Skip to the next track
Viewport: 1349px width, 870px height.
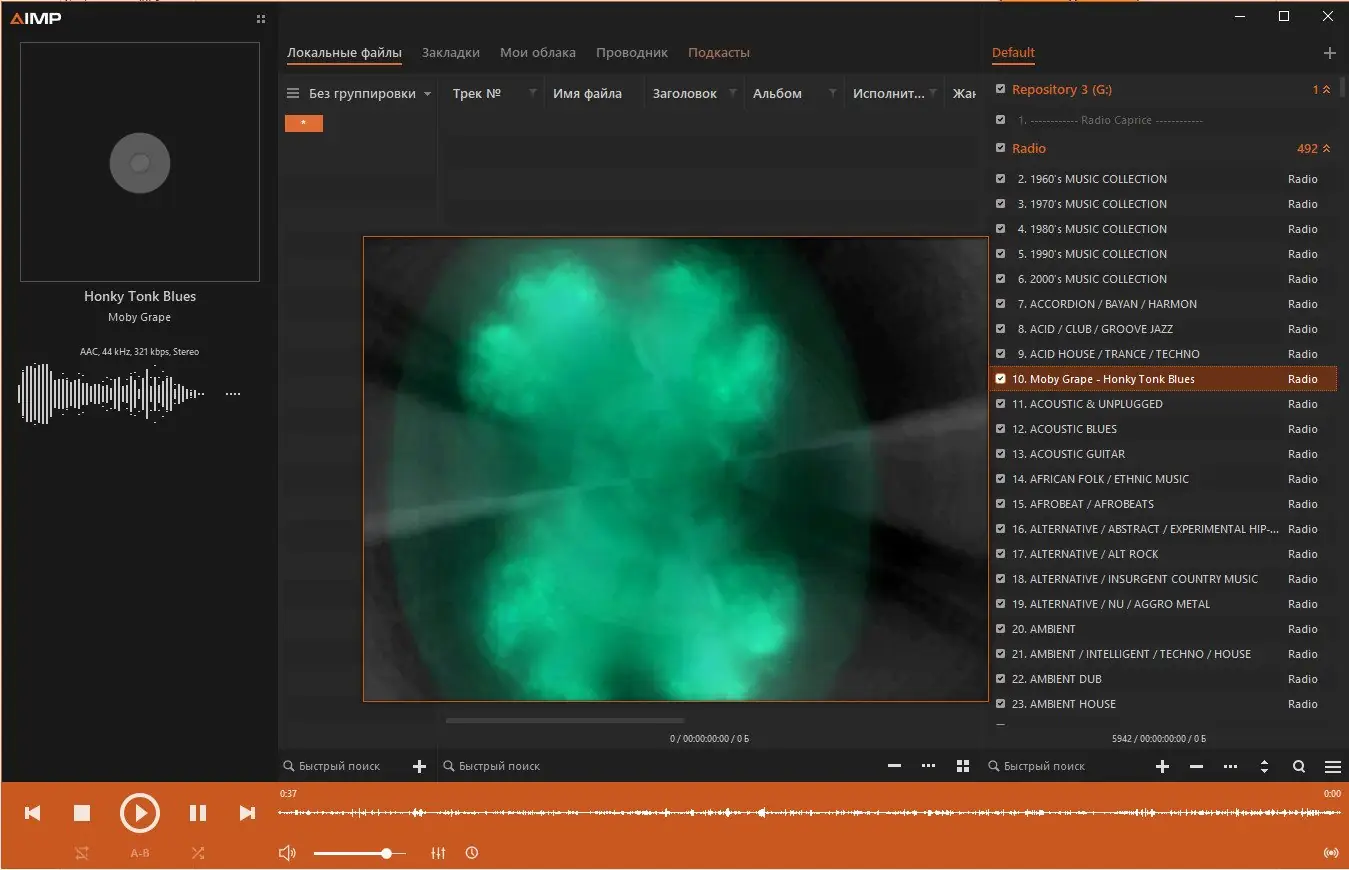pos(247,814)
